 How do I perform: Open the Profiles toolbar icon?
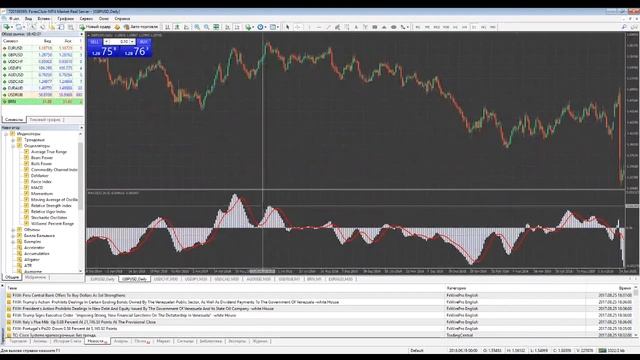click(20, 27)
